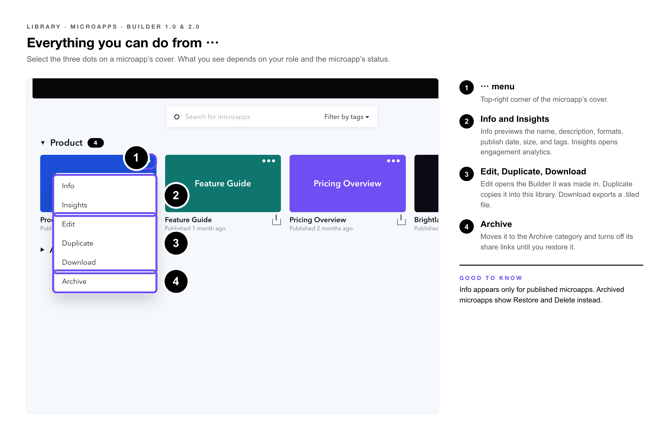Open the three-dots menu on Pricing Overview cover
This screenshot has height=430, width=670.
[394, 161]
